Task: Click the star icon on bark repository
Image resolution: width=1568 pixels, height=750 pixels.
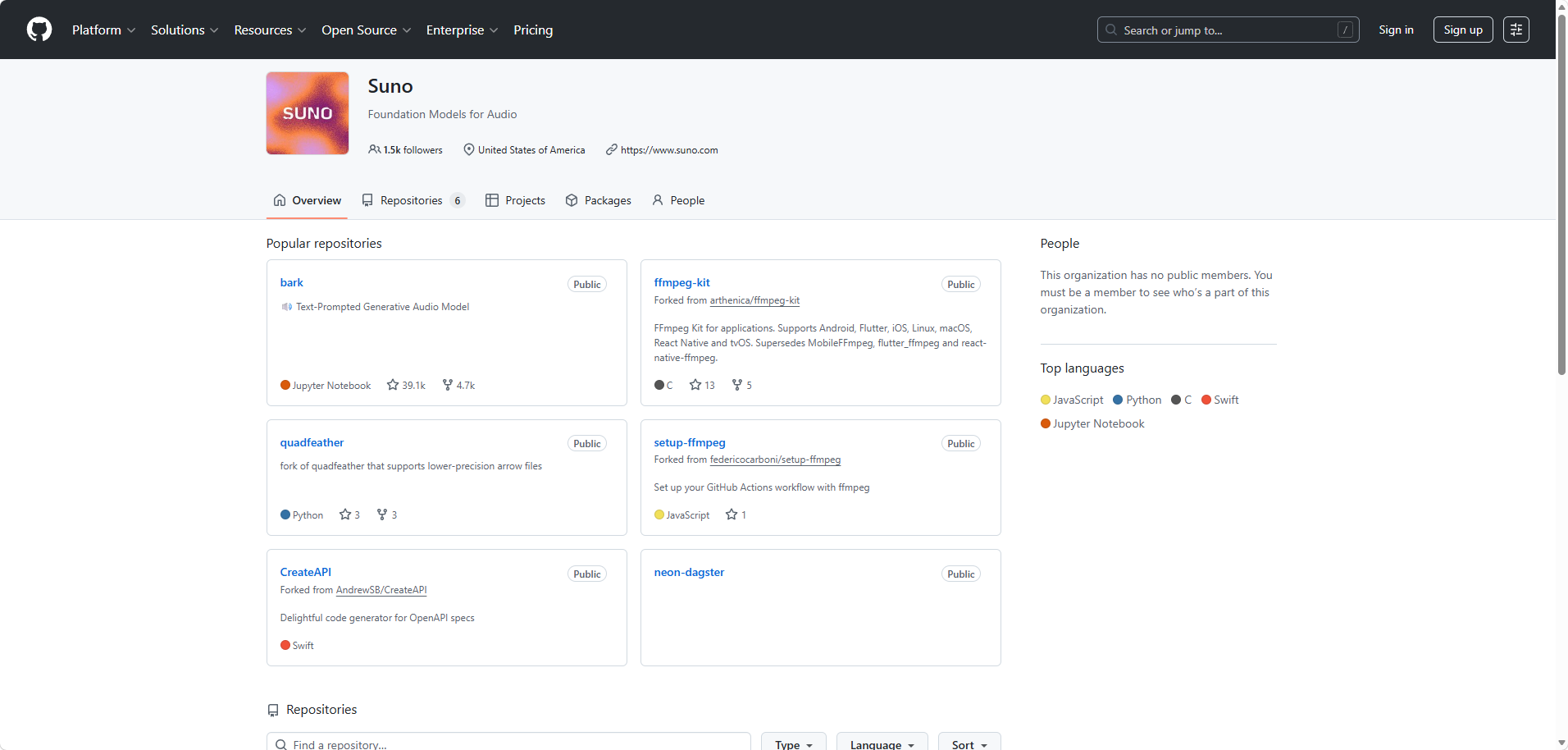Action: 393,385
